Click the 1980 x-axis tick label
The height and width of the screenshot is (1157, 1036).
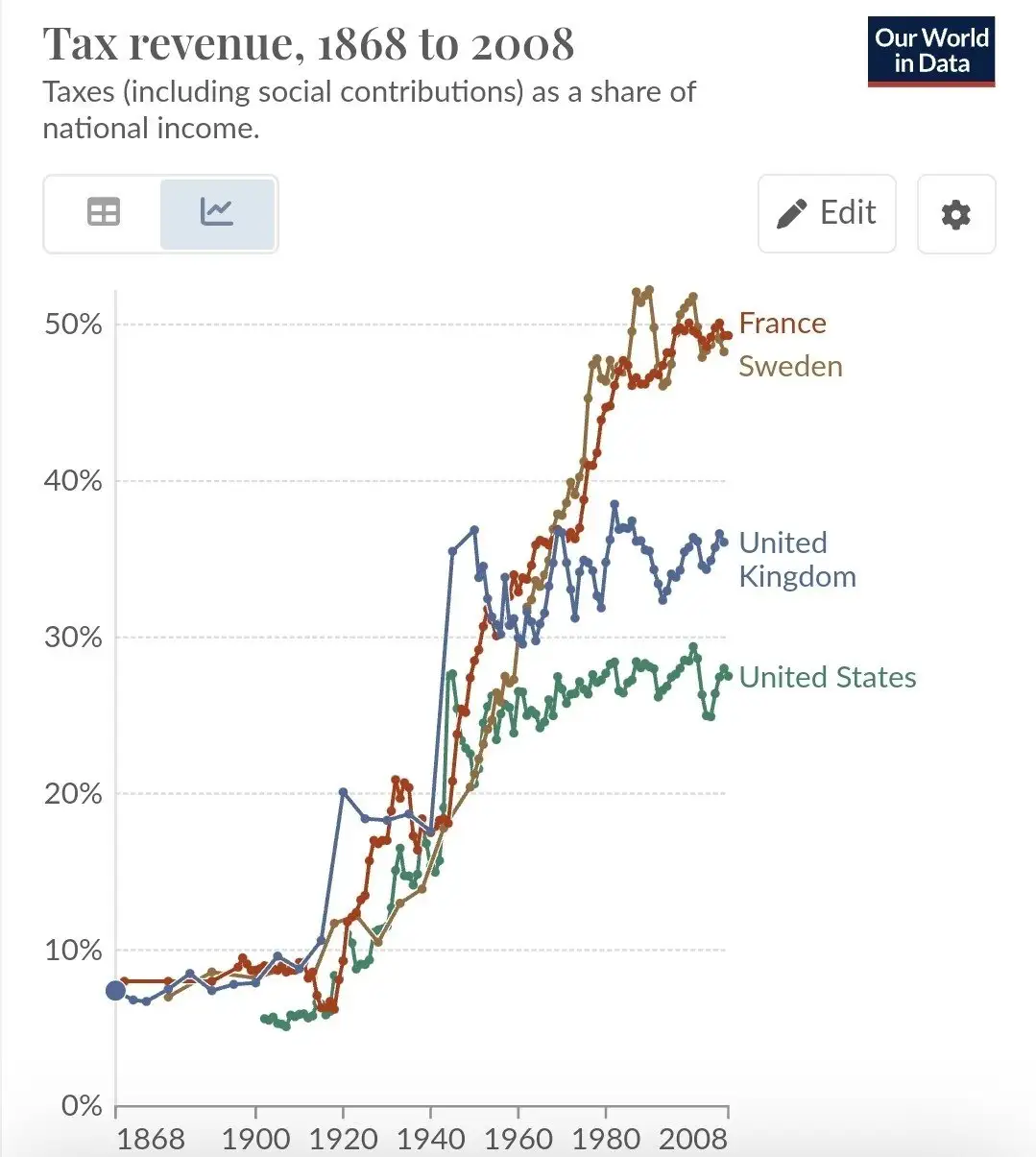(606, 1139)
